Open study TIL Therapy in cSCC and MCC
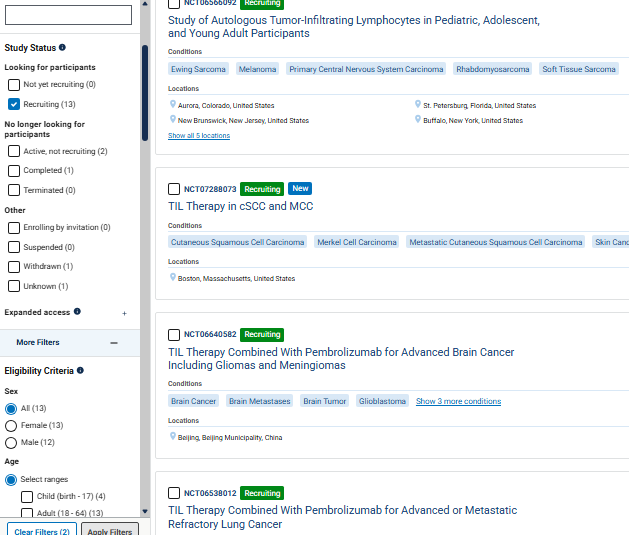 point(240,206)
